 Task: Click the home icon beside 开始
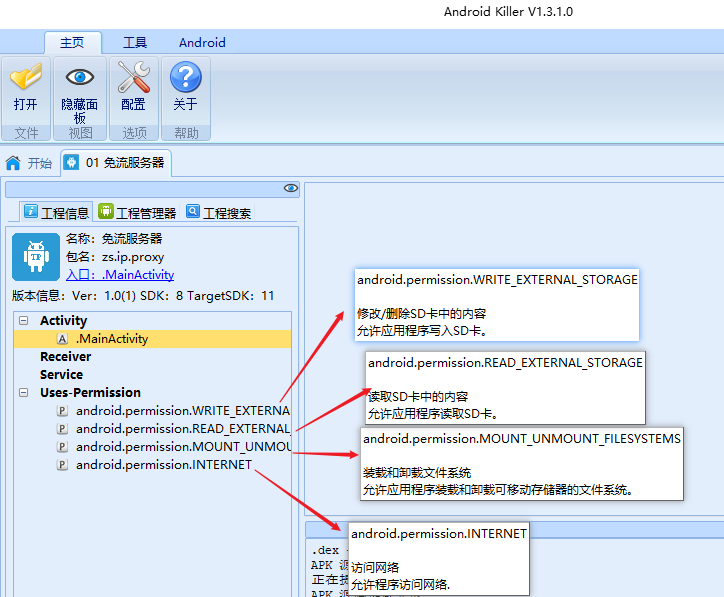click(13, 163)
